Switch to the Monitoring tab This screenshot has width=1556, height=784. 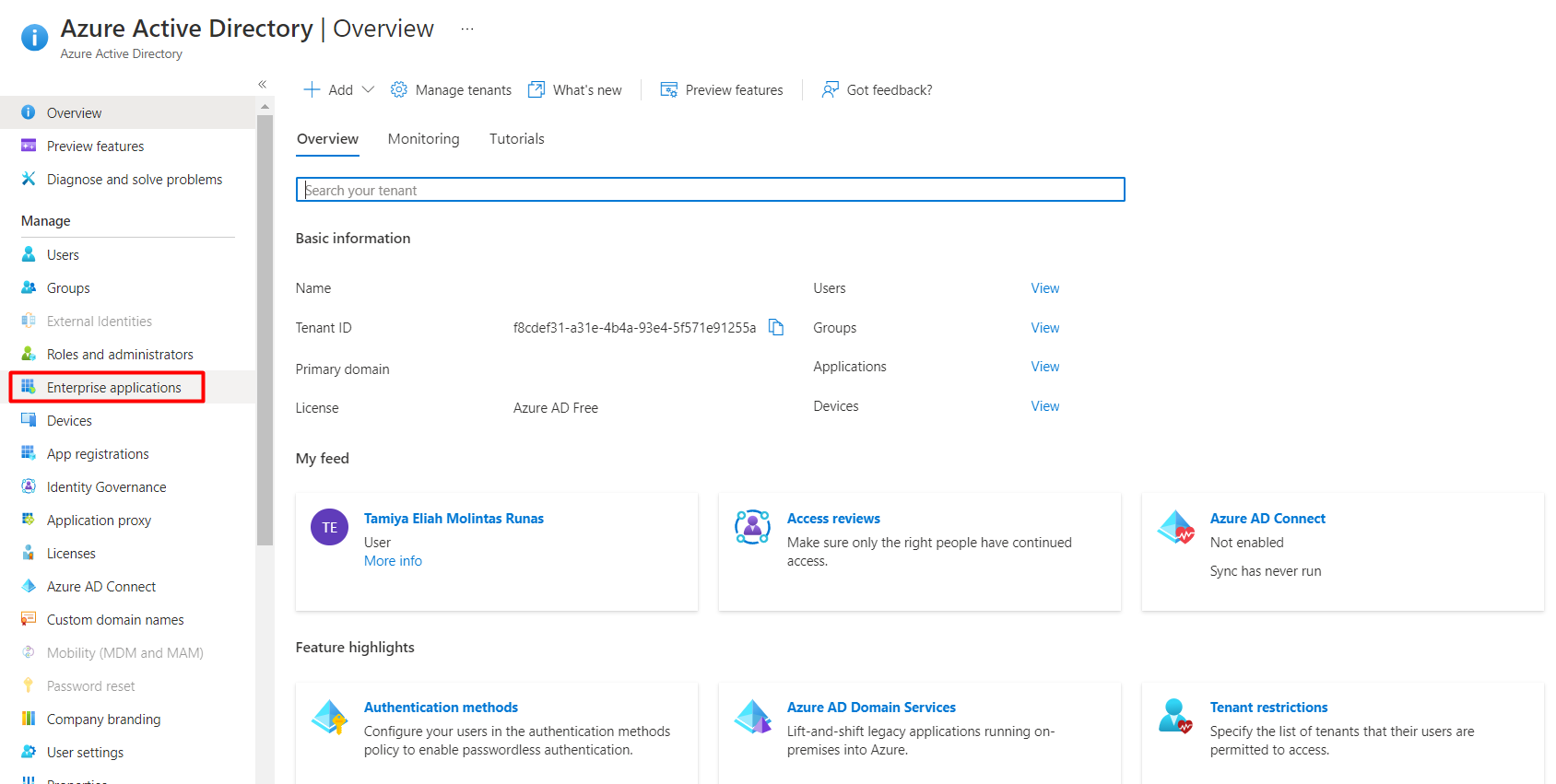pos(423,139)
